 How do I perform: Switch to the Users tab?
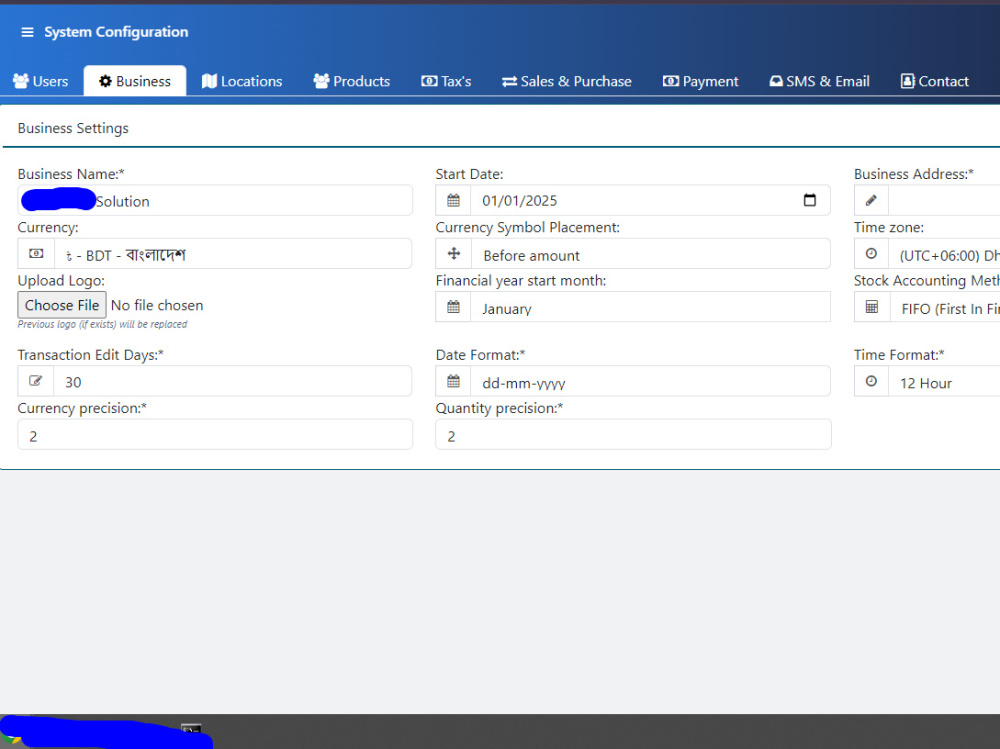[x=41, y=81]
